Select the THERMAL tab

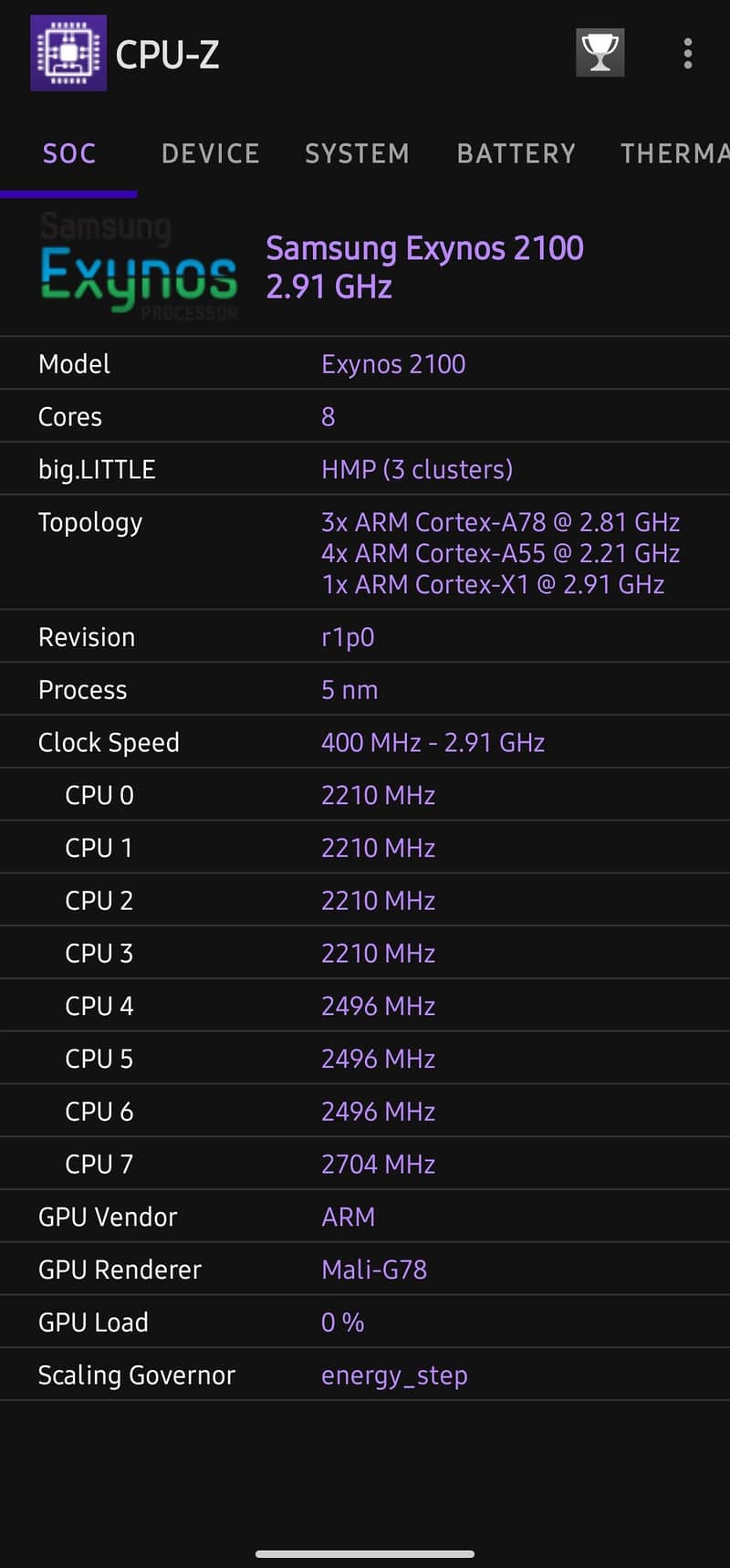[673, 153]
